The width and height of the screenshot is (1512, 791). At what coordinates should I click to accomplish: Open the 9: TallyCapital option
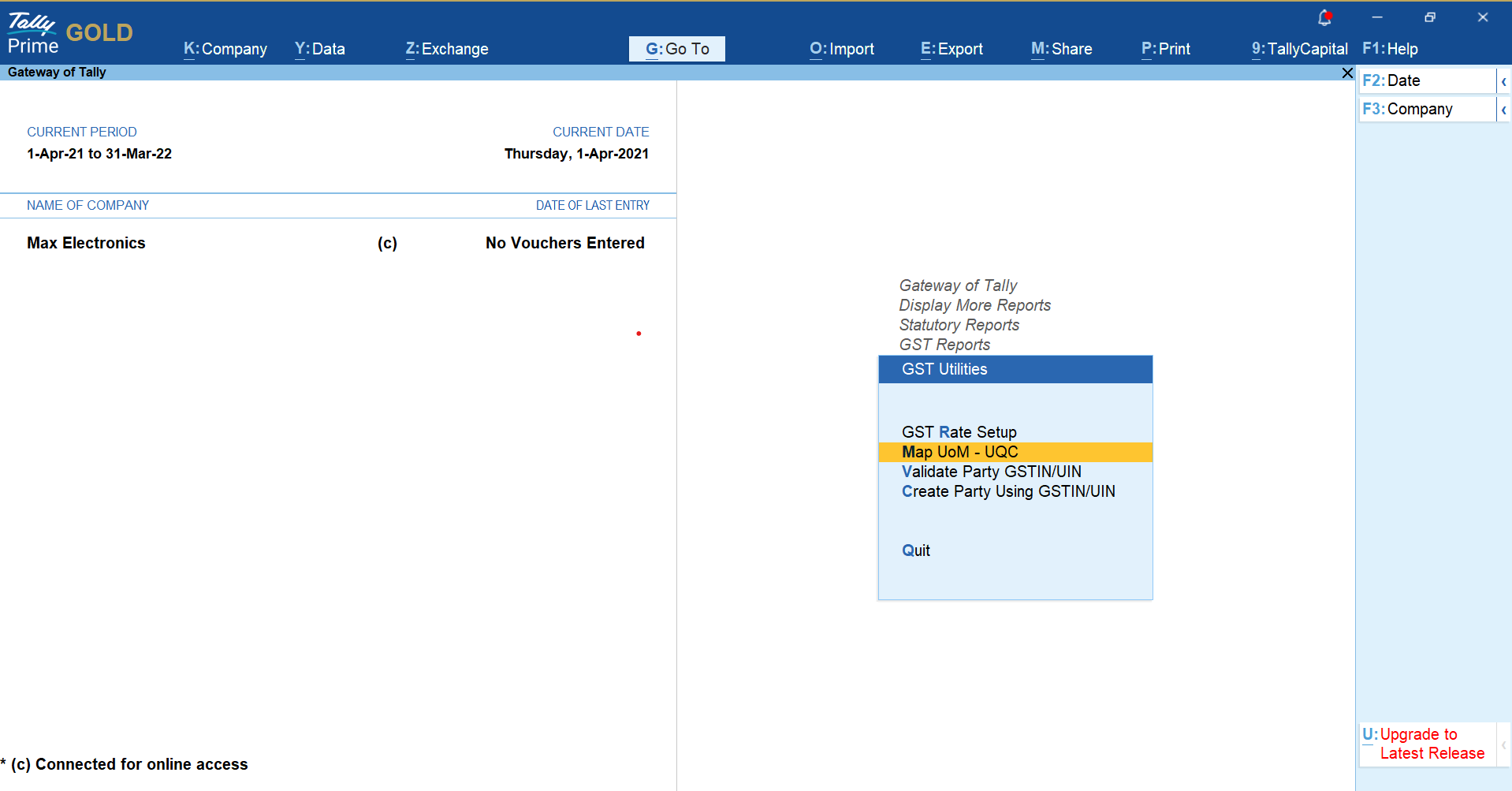(1299, 49)
